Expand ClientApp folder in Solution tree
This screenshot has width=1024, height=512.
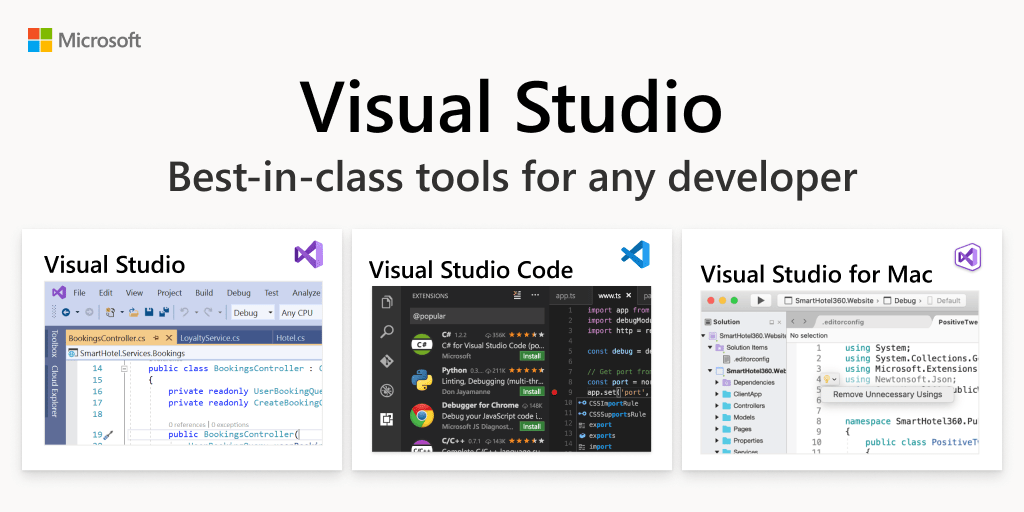tap(716, 394)
